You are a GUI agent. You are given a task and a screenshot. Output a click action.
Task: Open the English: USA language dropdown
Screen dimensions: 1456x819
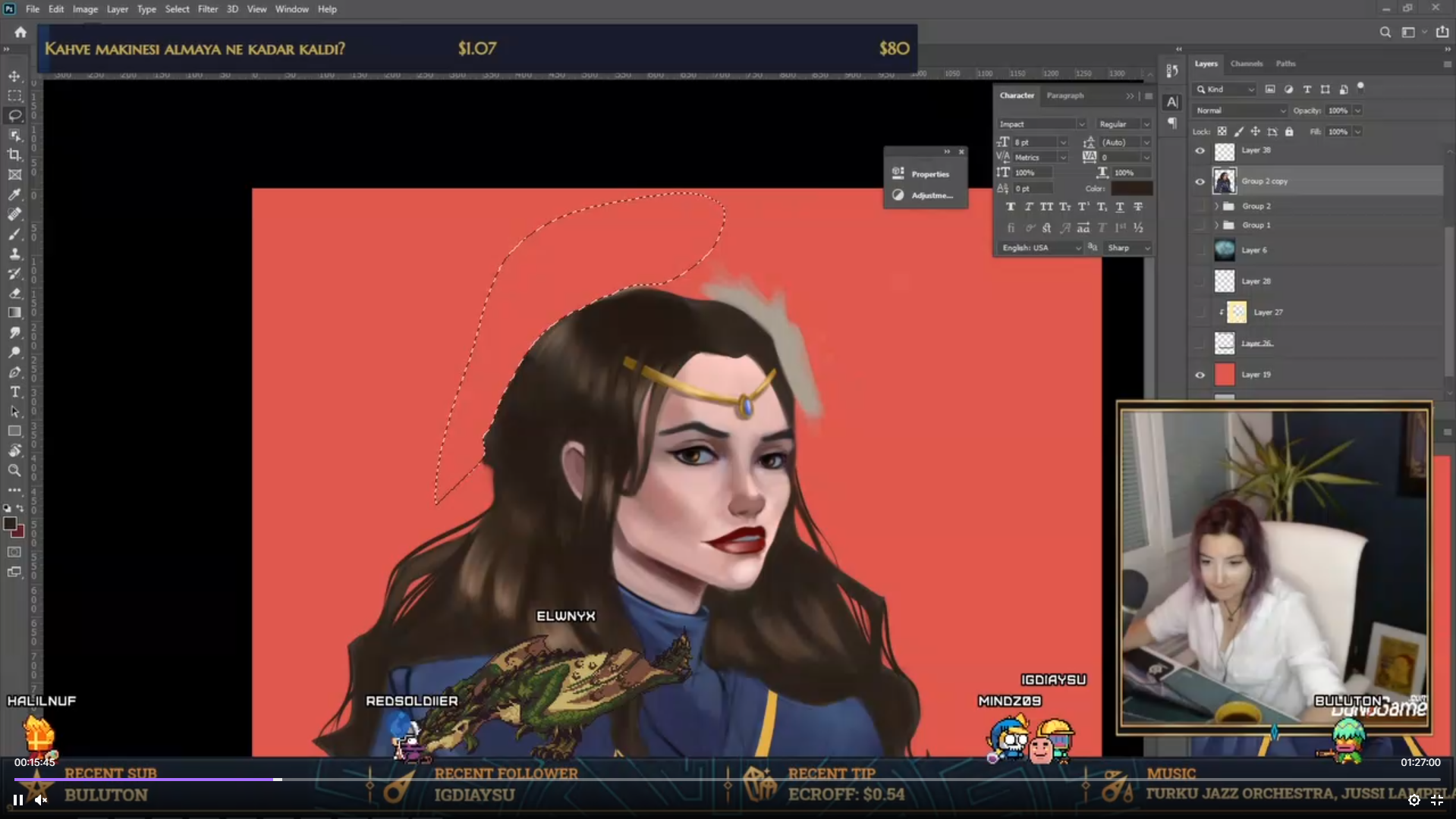(x=1040, y=248)
